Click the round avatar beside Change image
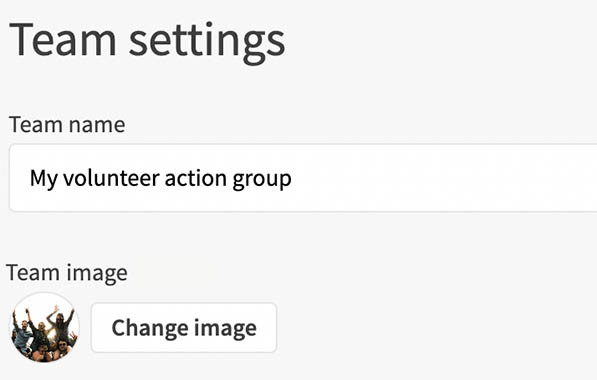Image resolution: width=597 pixels, height=380 pixels. tap(44, 327)
